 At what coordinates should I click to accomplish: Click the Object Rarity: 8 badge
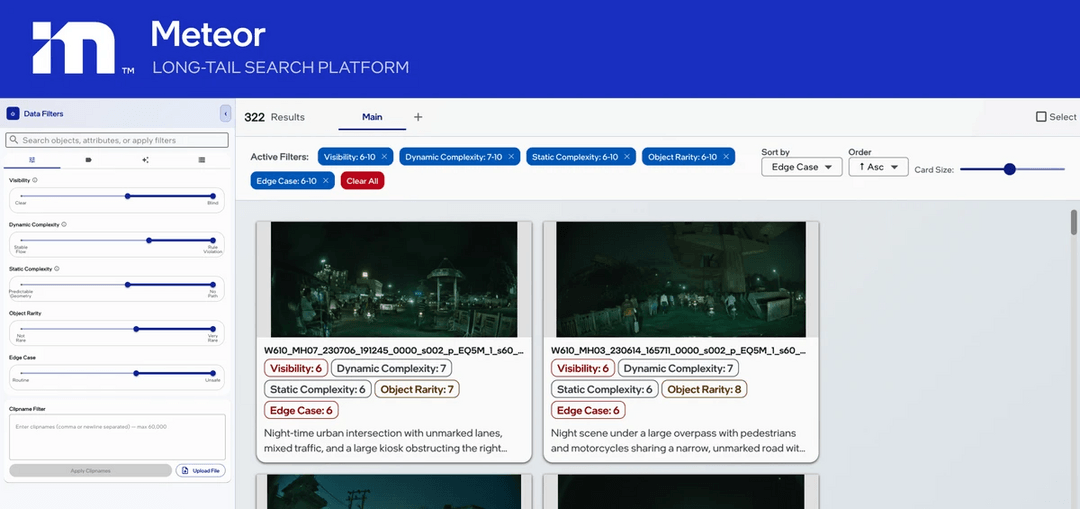pos(704,389)
